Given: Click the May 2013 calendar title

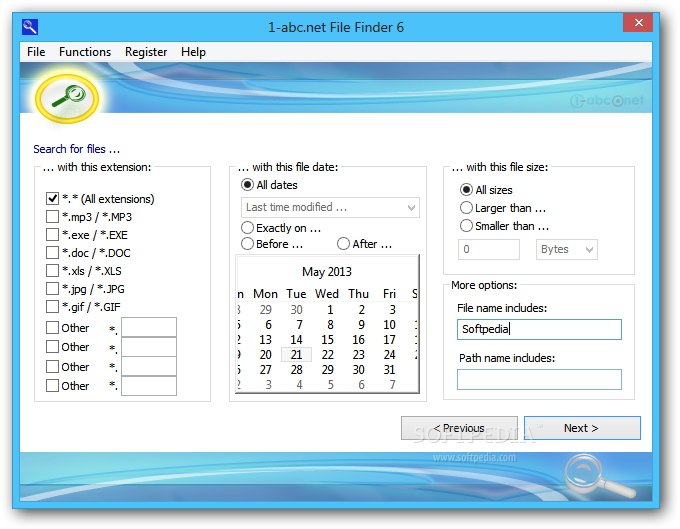Looking at the screenshot, I should tap(327, 272).
